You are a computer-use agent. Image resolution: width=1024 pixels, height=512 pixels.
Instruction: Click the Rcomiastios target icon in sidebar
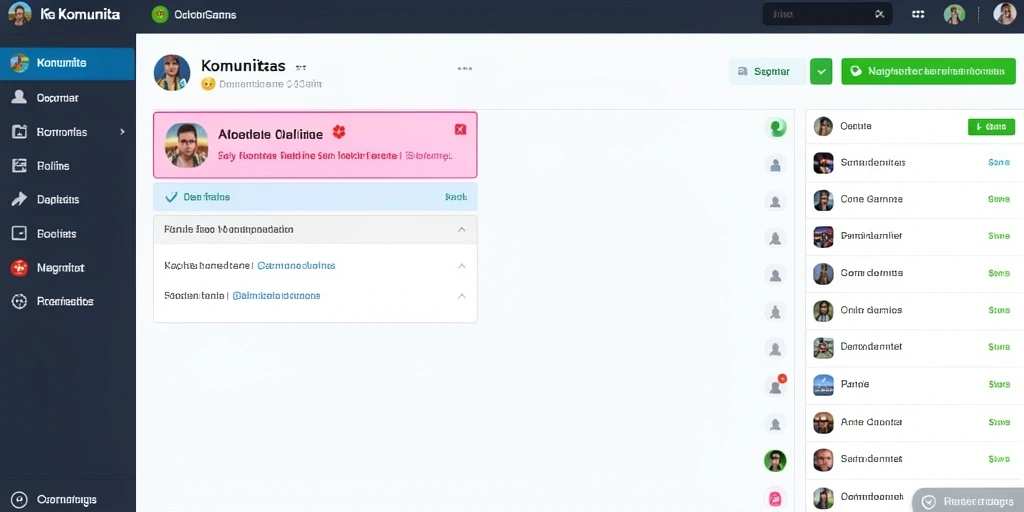20,302
